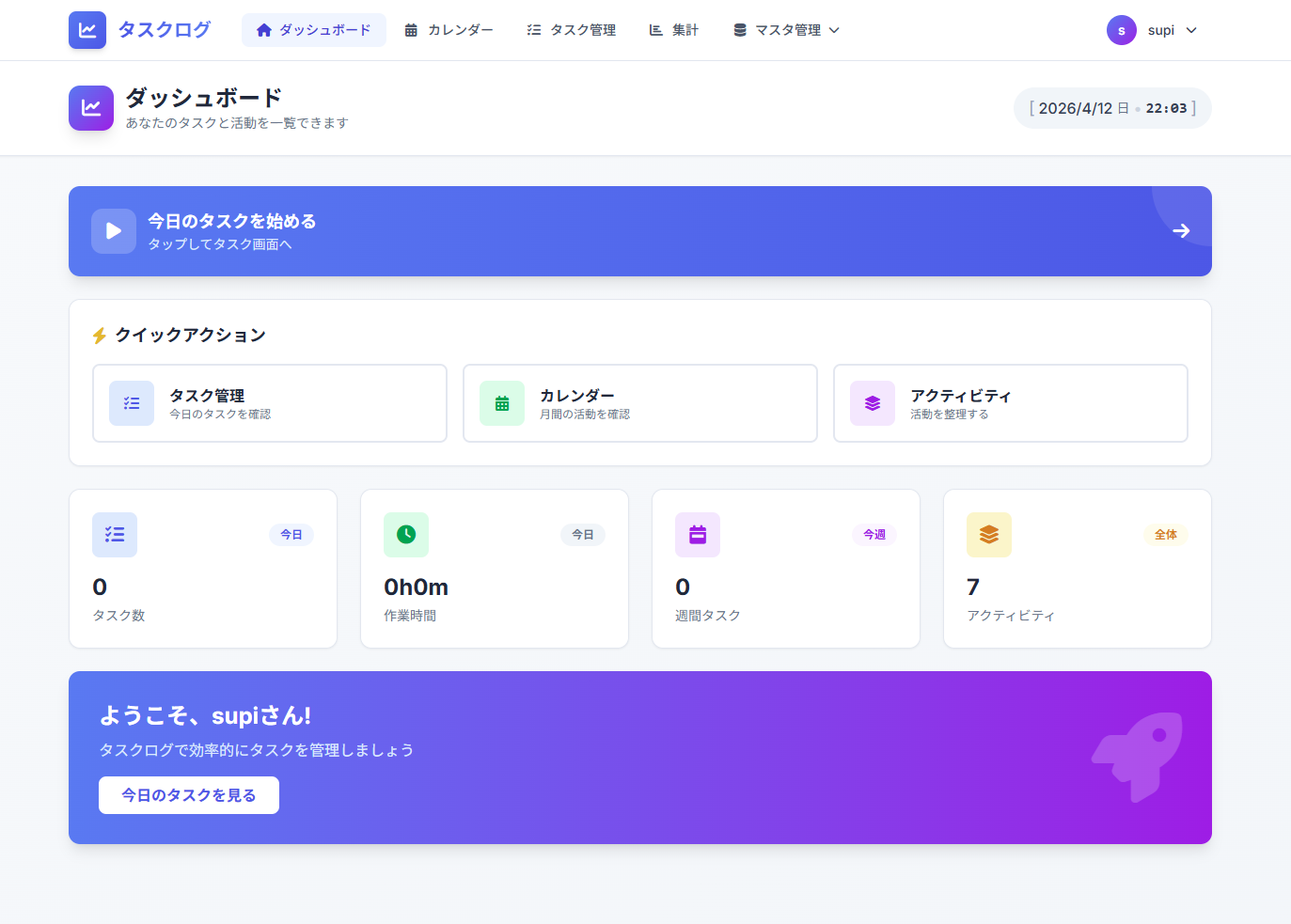Click the green calendar icon in カレンダー card

(502, 403)
